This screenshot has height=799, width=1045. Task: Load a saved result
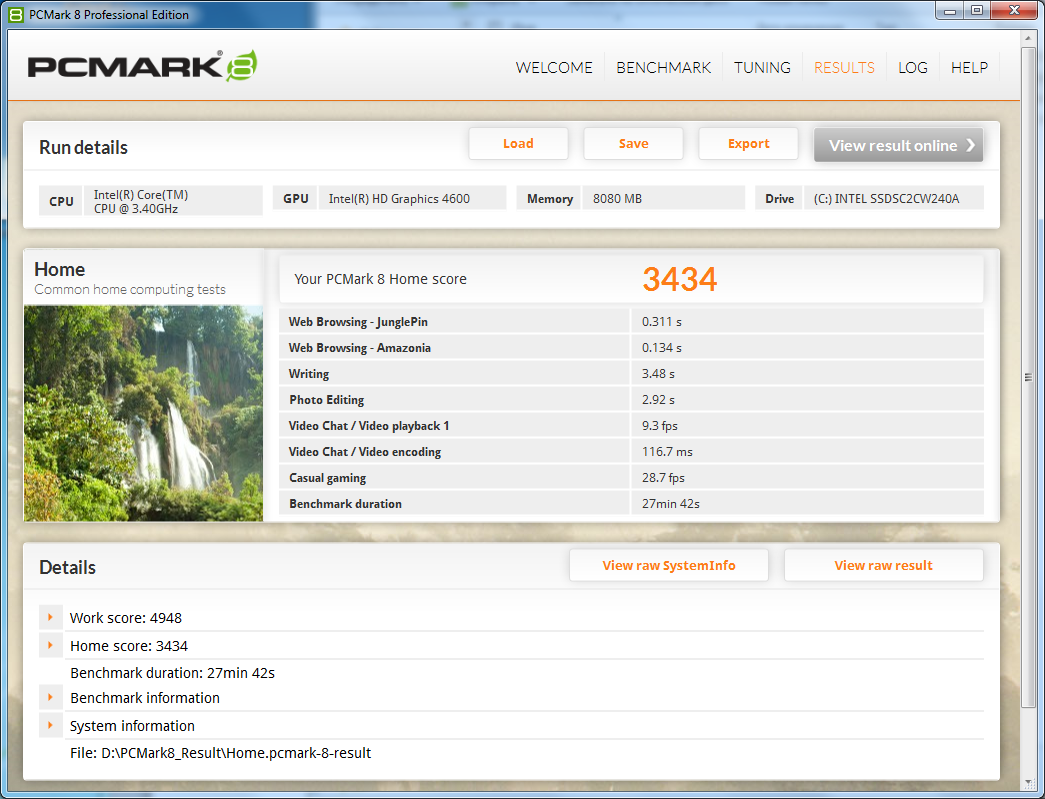[518, 143]
